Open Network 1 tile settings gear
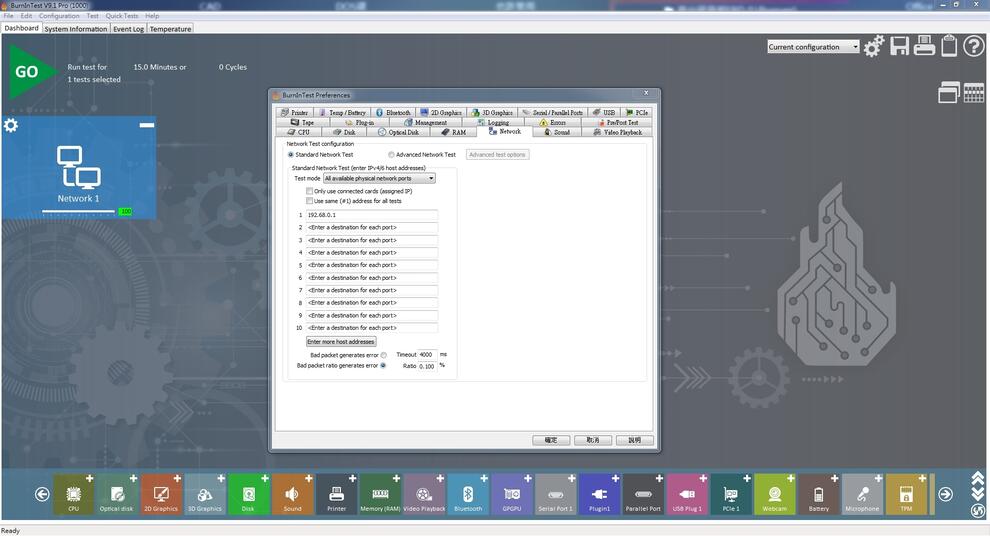 pos(11,125)
